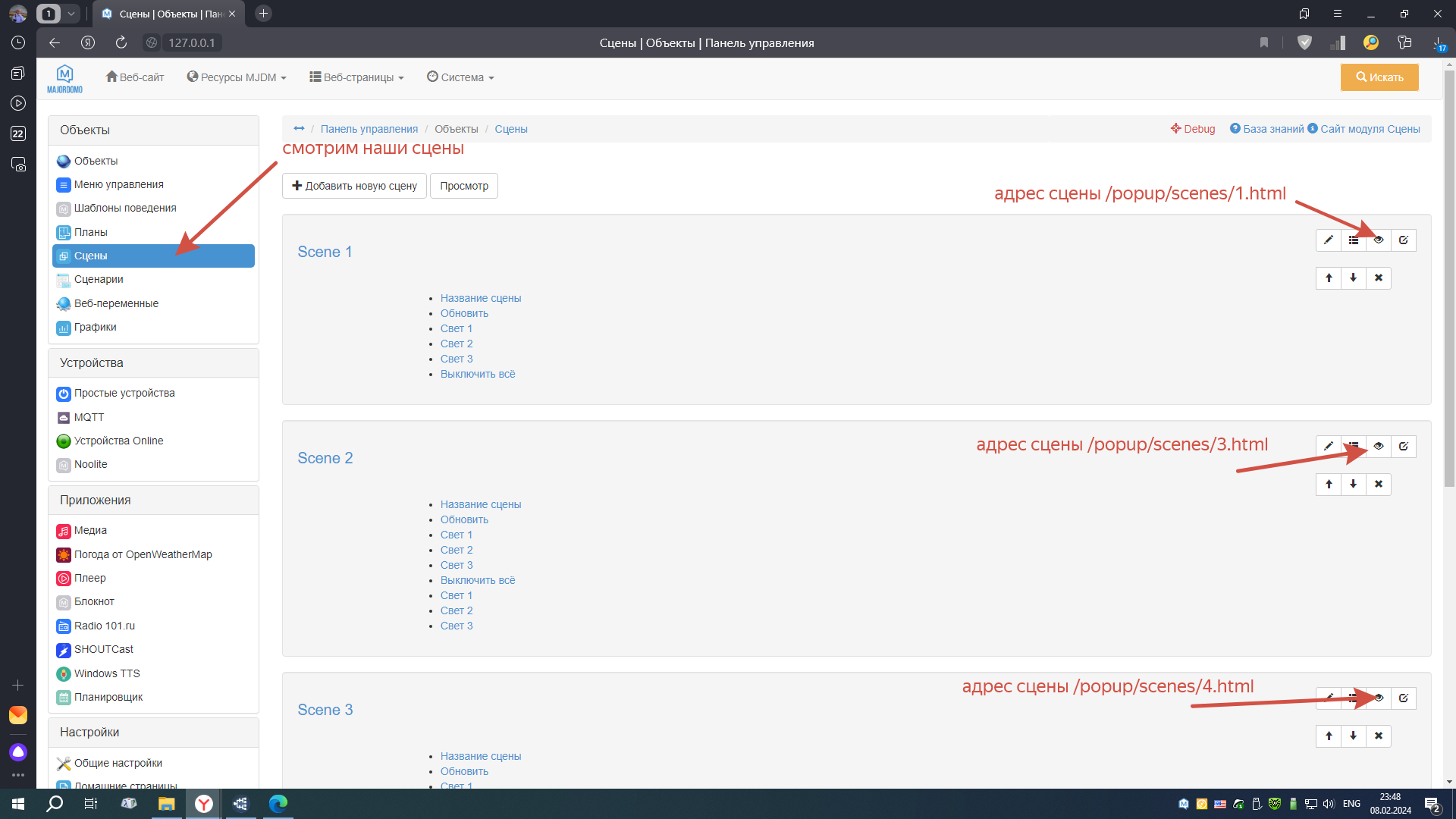The width and height of the screenshot is (1456, 819).
Task: Open the Scene 2 title link
Action: (325, 459)
